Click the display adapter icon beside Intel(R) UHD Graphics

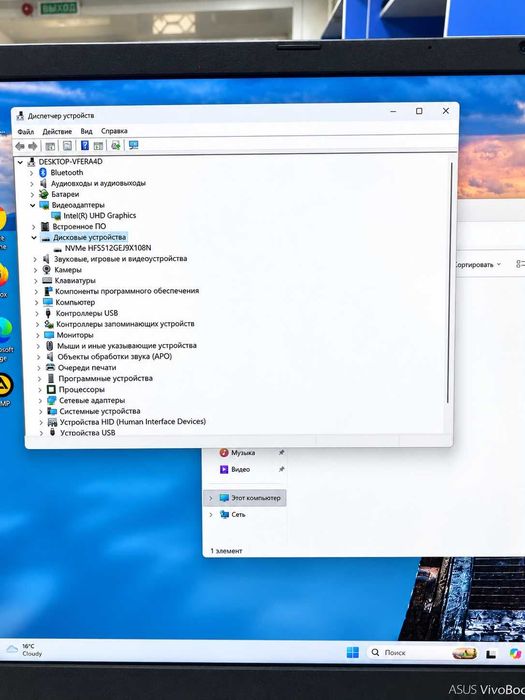[56, 216]
